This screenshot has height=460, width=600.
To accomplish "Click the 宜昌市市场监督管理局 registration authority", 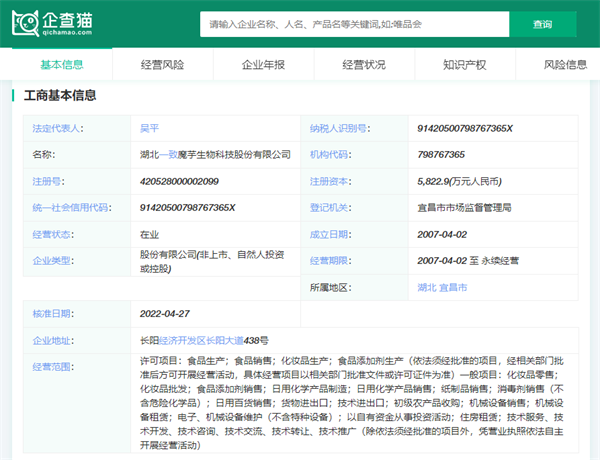I will click(x=464, y=207).
